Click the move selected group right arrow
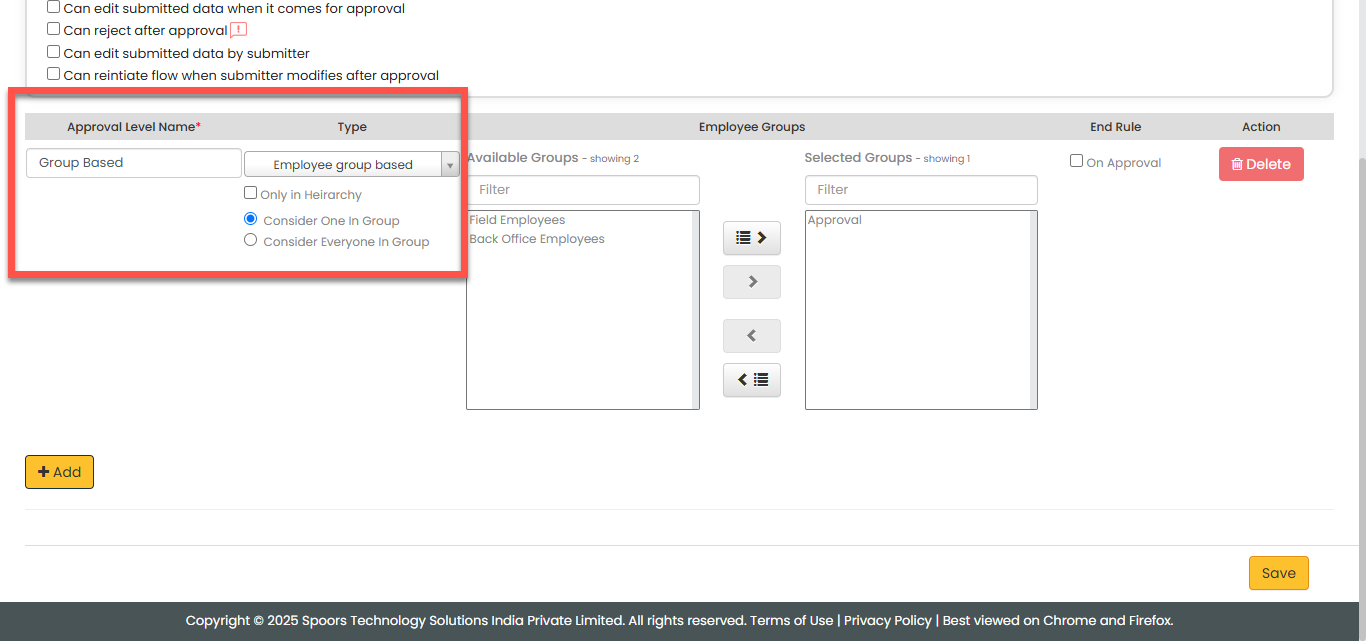This screenshot has height=641, width=1366. [751, 282]
